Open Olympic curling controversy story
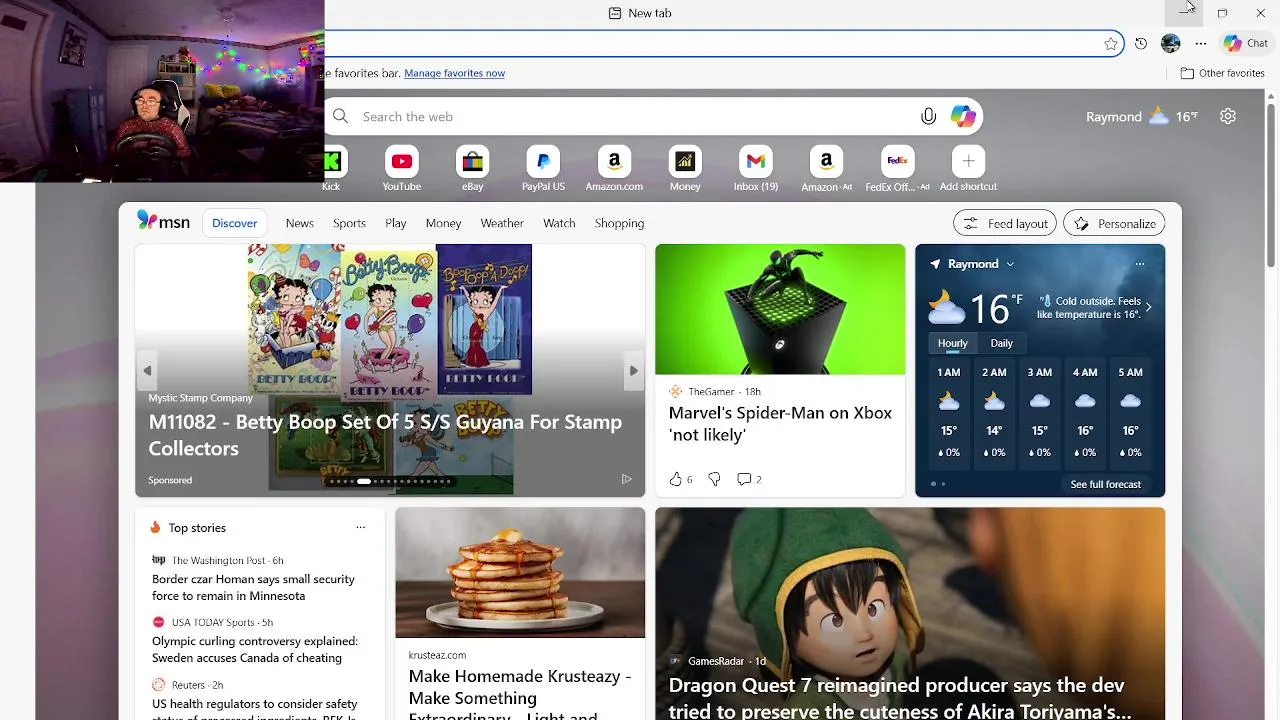The width and height of the screenshot is (1280, 720). pyautogui.click(x=255, y=649)
